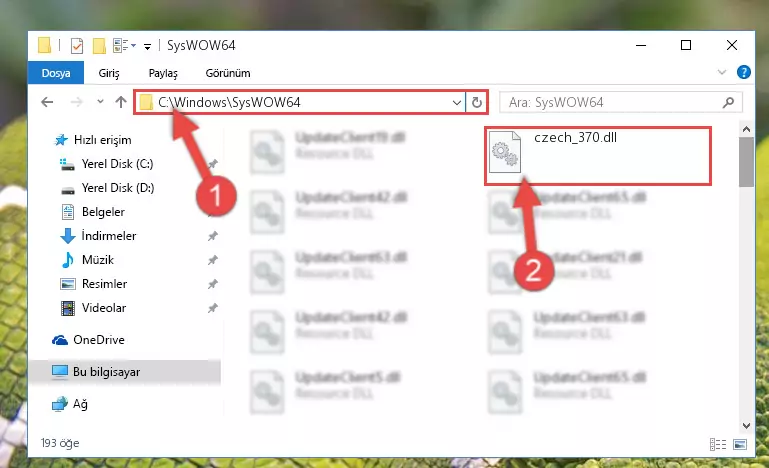769x468 pixels.
Task: Click the OneDrive cloud icon
Action: click(x=60, y=340)
